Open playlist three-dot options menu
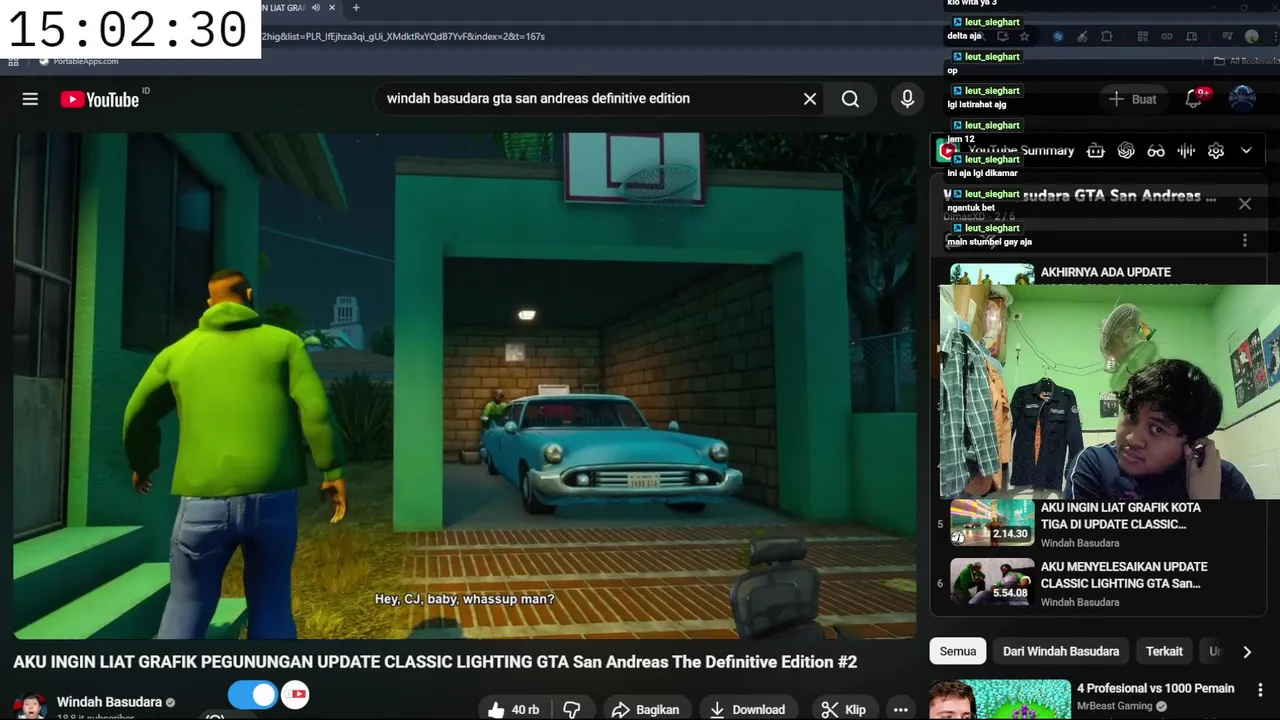 click(x=1245, y=240)
